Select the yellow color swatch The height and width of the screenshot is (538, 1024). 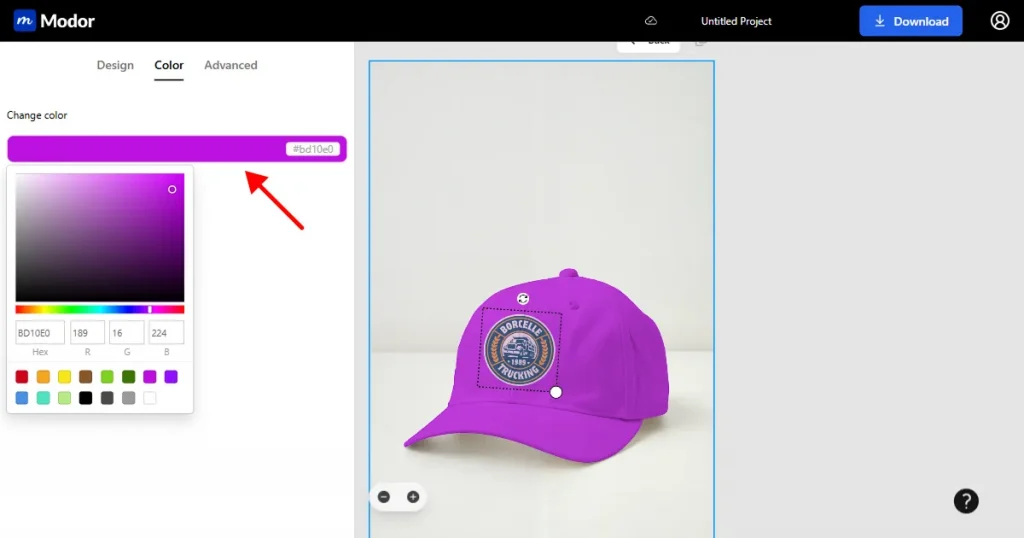click(x=65, y=377)
